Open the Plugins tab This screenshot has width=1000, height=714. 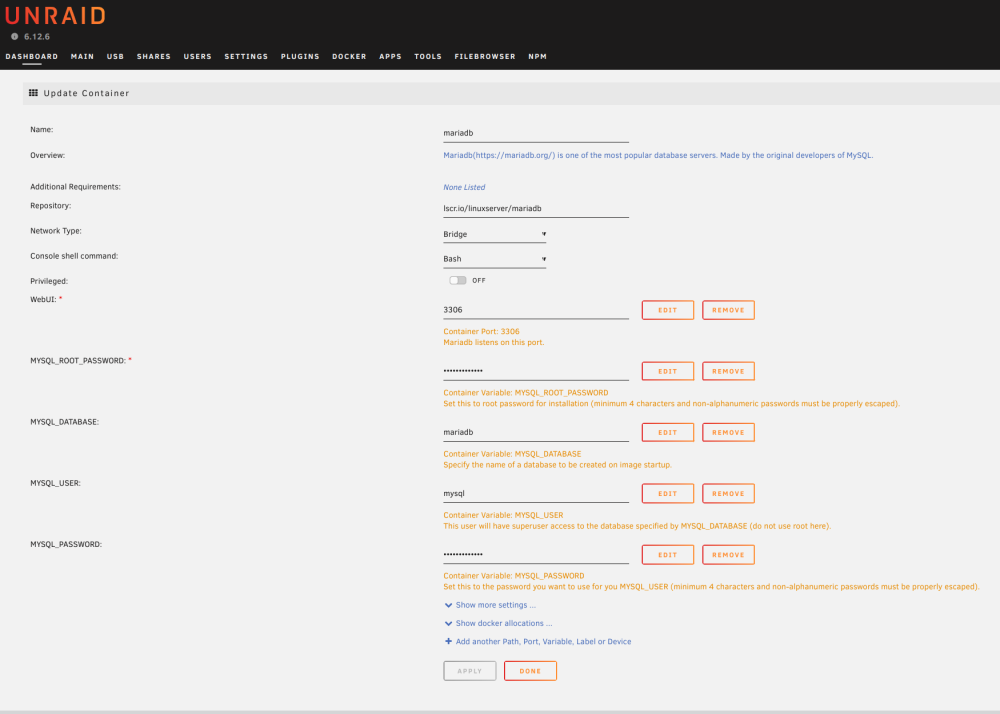click(300, 57)
